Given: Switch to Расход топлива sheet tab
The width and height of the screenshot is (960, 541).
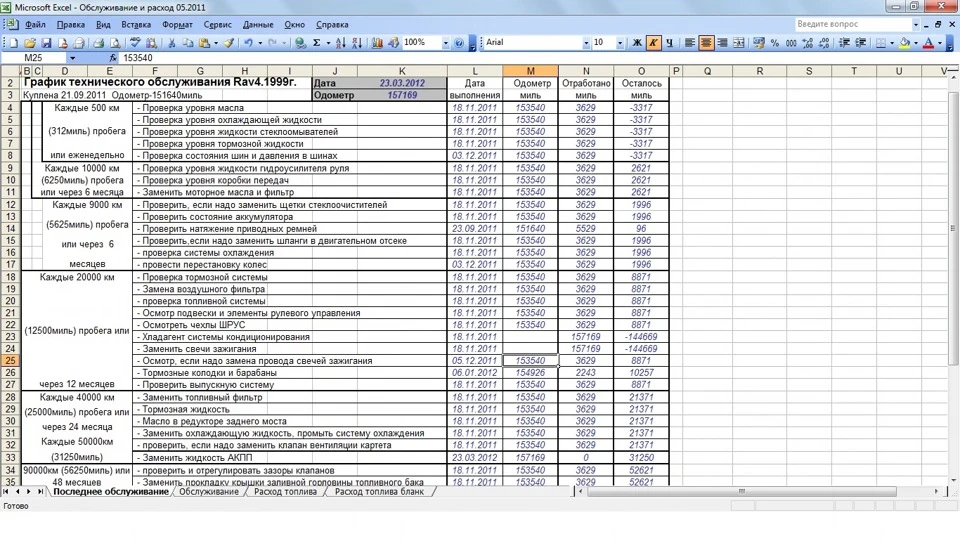Looking at the screenshot, I should [x=285, y=491].
